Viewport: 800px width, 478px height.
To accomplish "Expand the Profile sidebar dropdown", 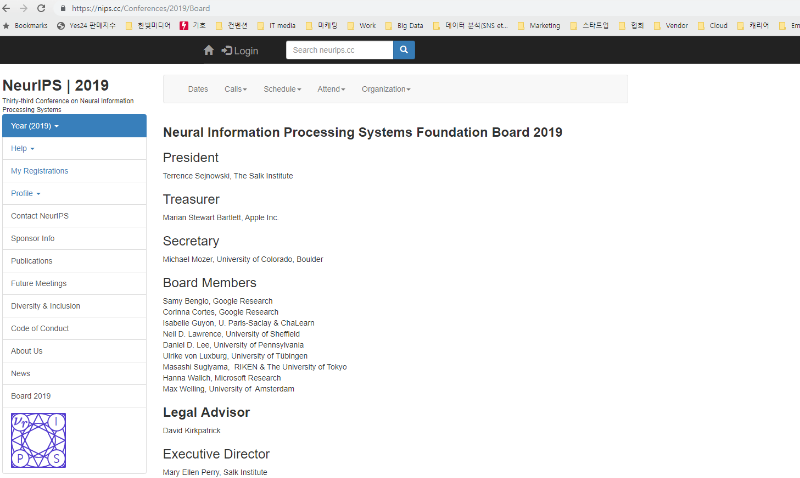I will [74, 193].
